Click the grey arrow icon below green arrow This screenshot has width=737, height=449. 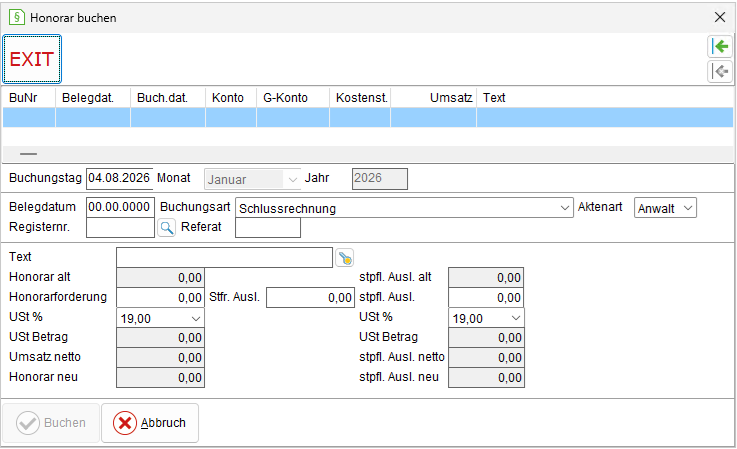[x=720, y=71]
